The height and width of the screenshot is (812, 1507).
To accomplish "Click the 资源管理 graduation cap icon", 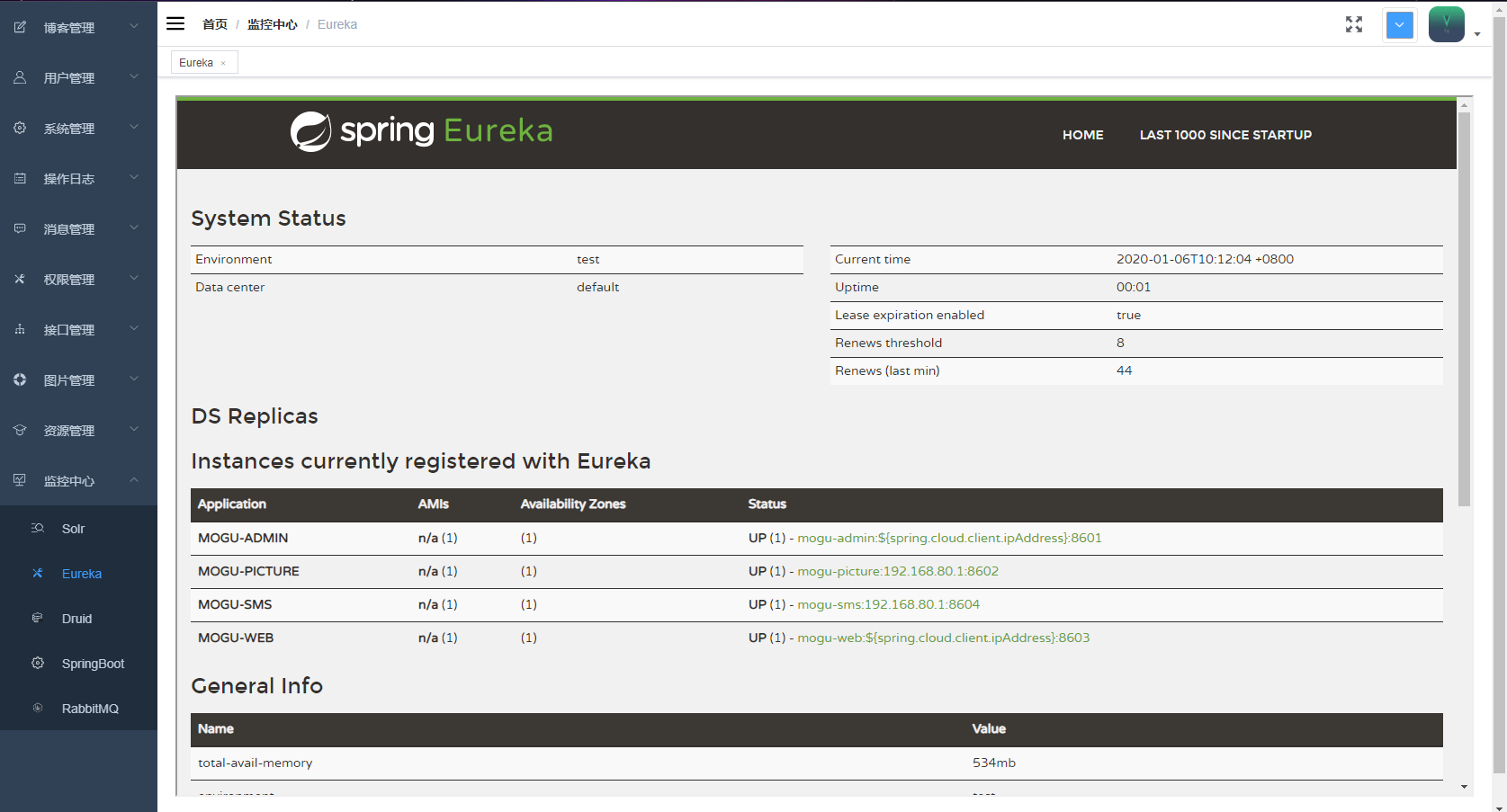I will [x=20, y=431].
